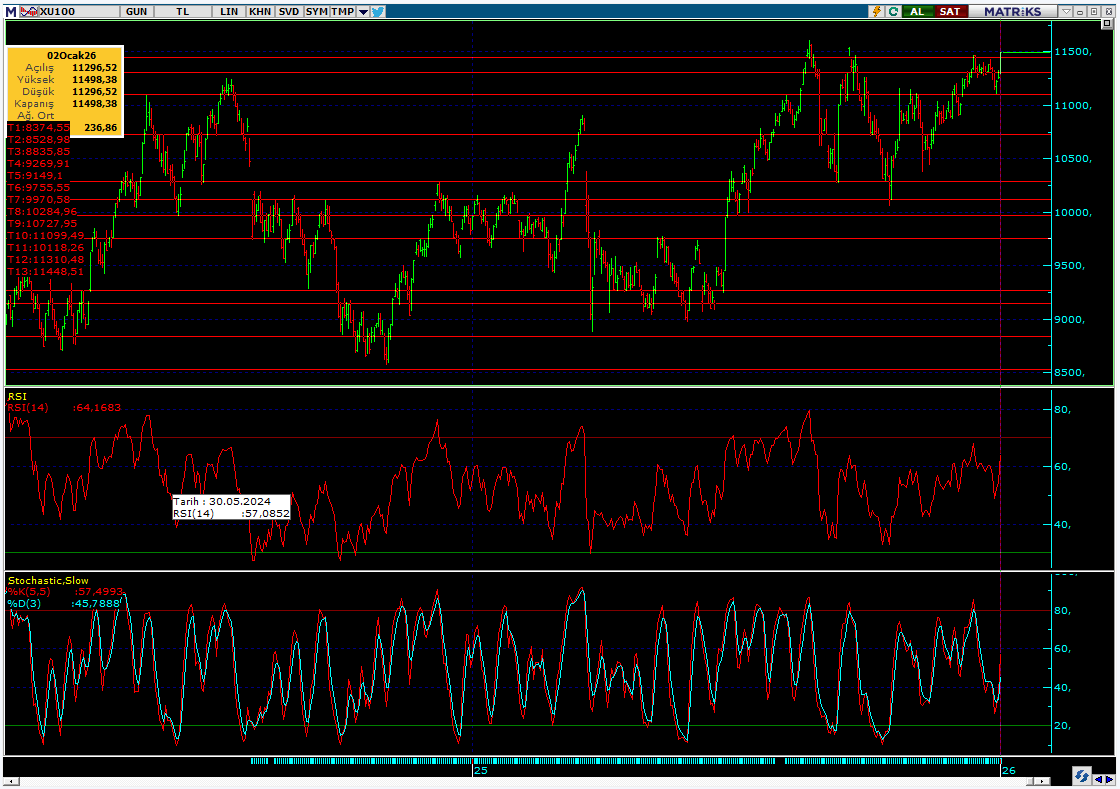
Task: Click the XU100 symbol field
Action: [79, 11]
